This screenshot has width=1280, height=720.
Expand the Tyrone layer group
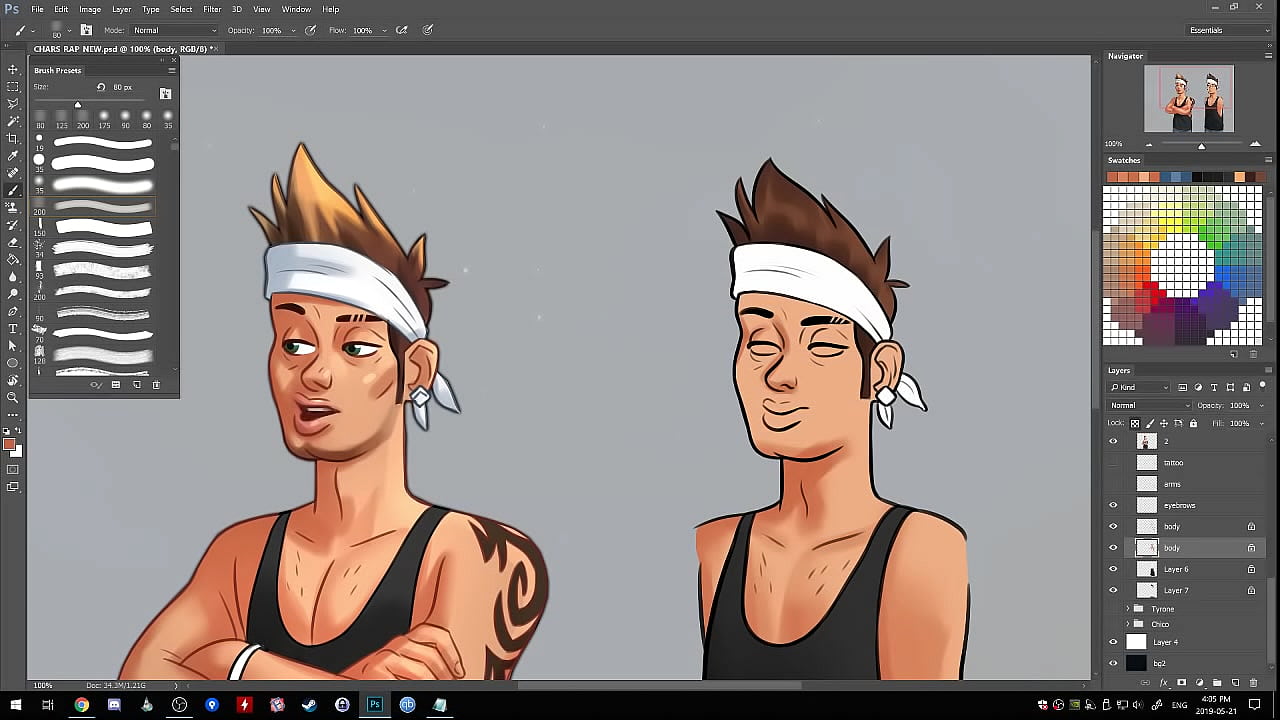click(x=1128, y=609)
